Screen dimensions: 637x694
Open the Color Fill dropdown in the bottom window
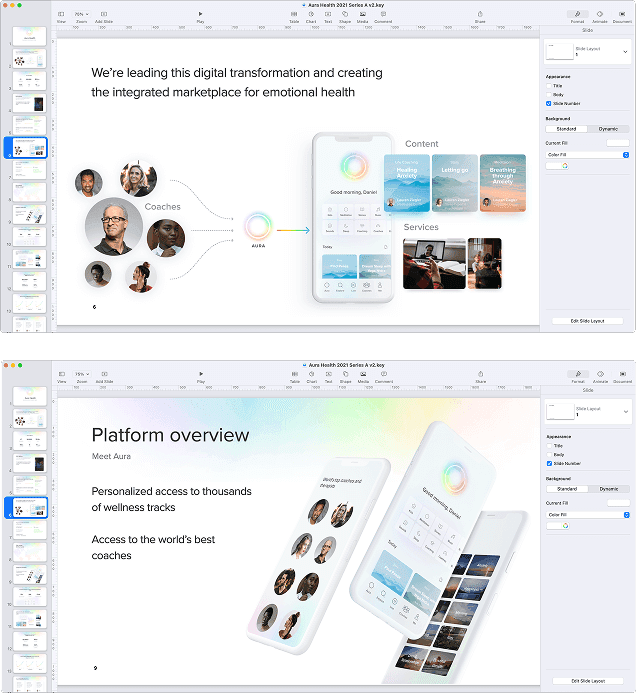pos(588,514)
